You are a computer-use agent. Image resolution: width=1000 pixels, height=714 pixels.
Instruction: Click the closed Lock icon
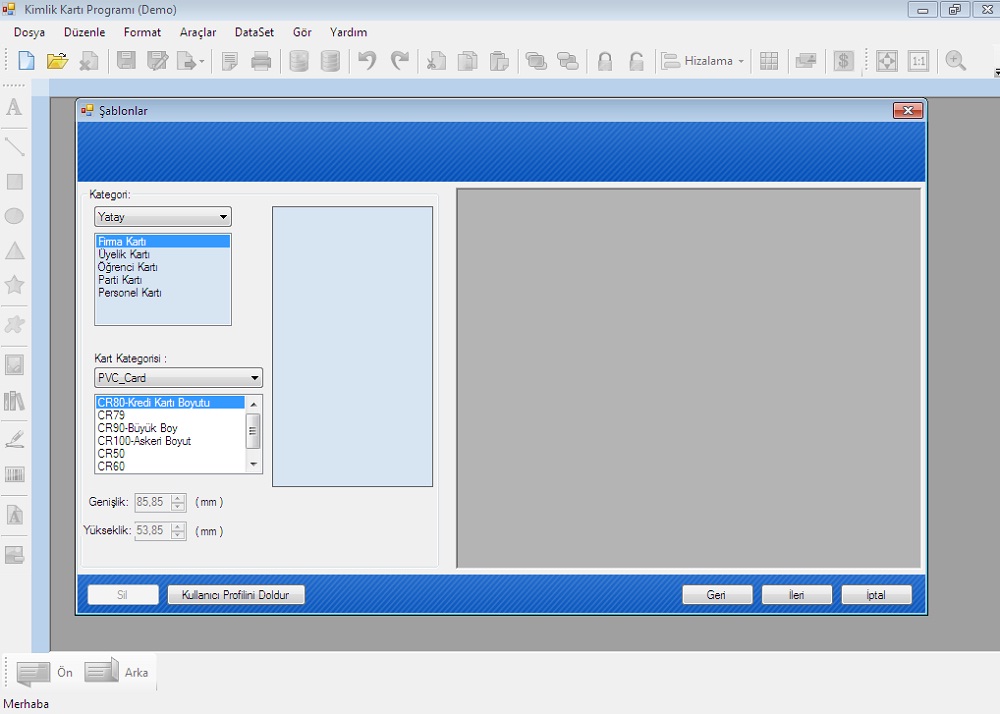click(x=605, y=61)
